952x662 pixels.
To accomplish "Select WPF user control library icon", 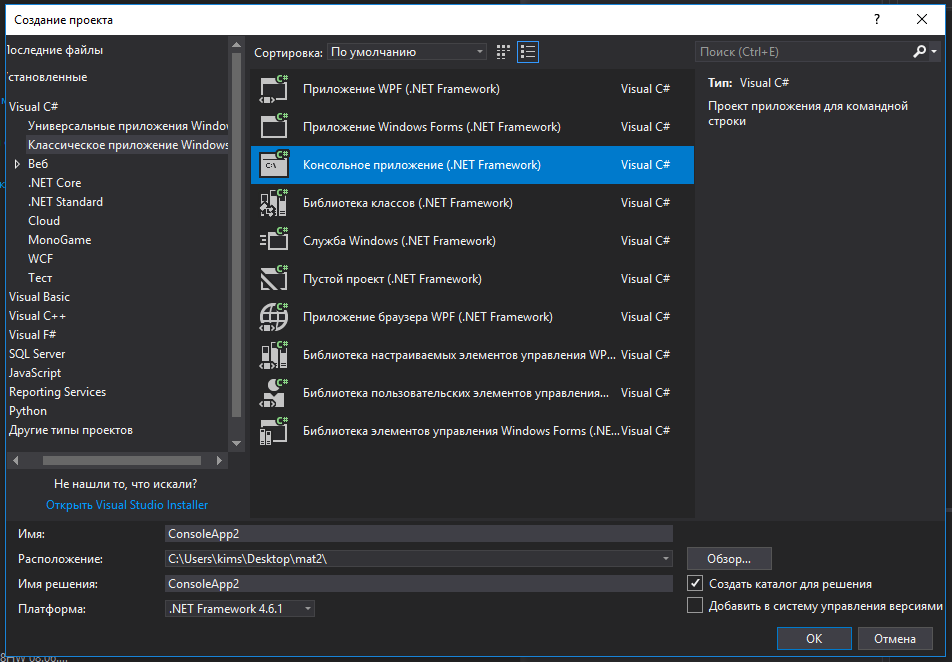I will click(274, 393).
